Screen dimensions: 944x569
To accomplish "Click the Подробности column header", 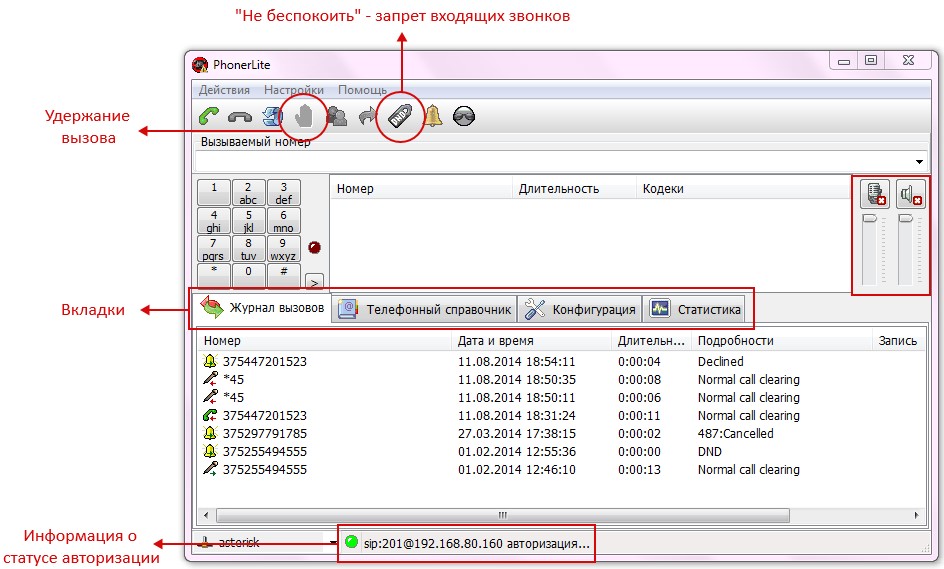I will [781, 341].
